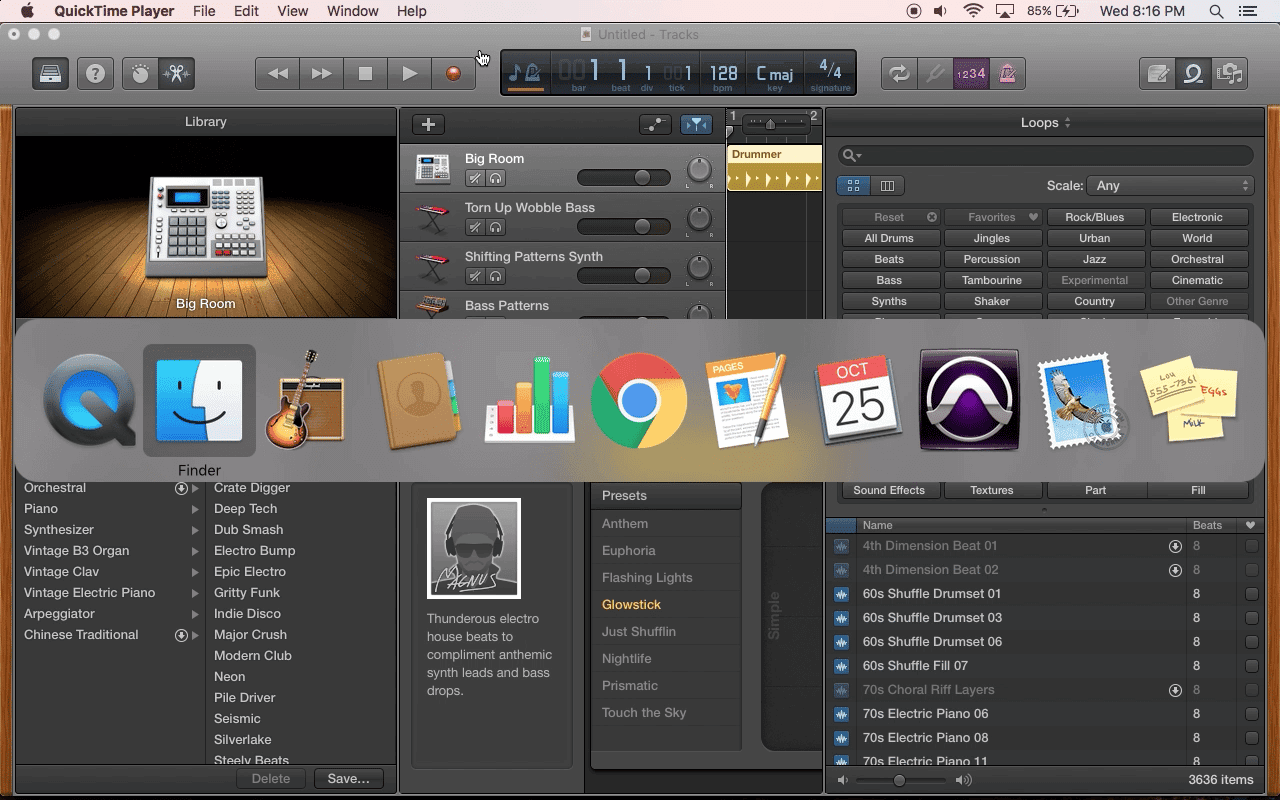The height and width of the screenshot is (800, 1280).
Task: Download 4th Dimension Beat 01 loop
Action: tap(1175, 546)
